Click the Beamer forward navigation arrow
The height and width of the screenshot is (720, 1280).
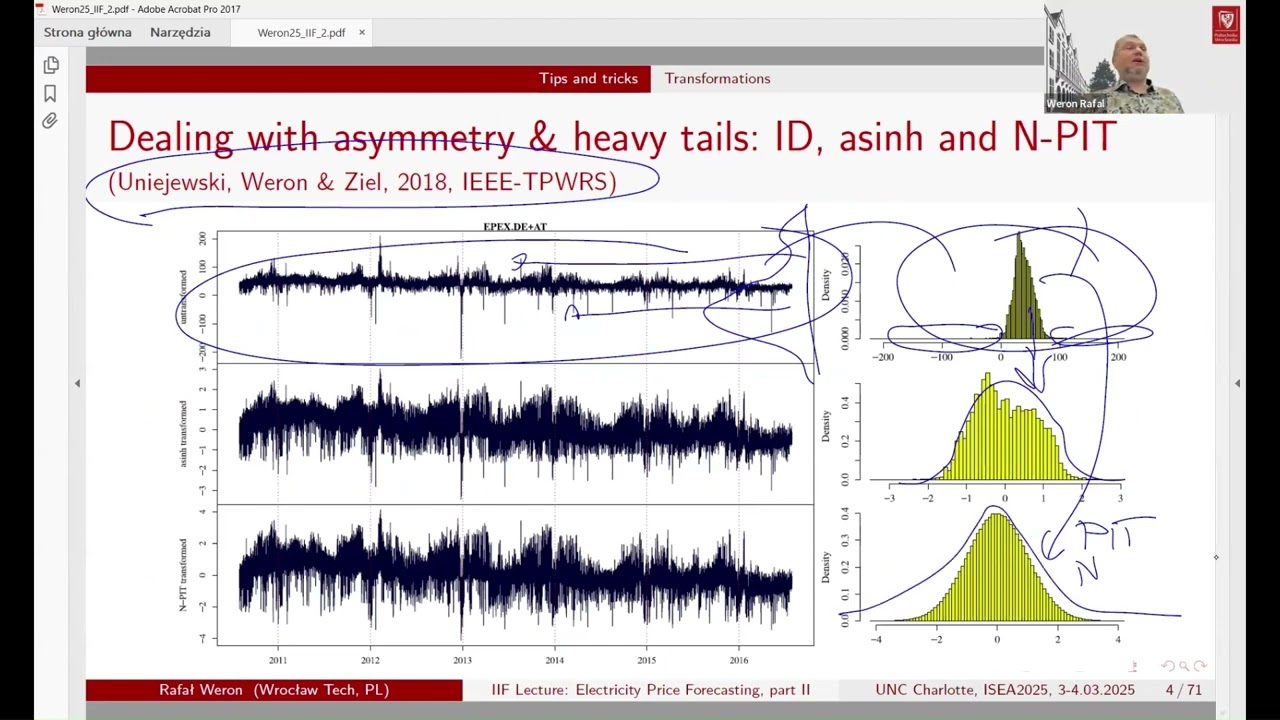[1201, 666]
